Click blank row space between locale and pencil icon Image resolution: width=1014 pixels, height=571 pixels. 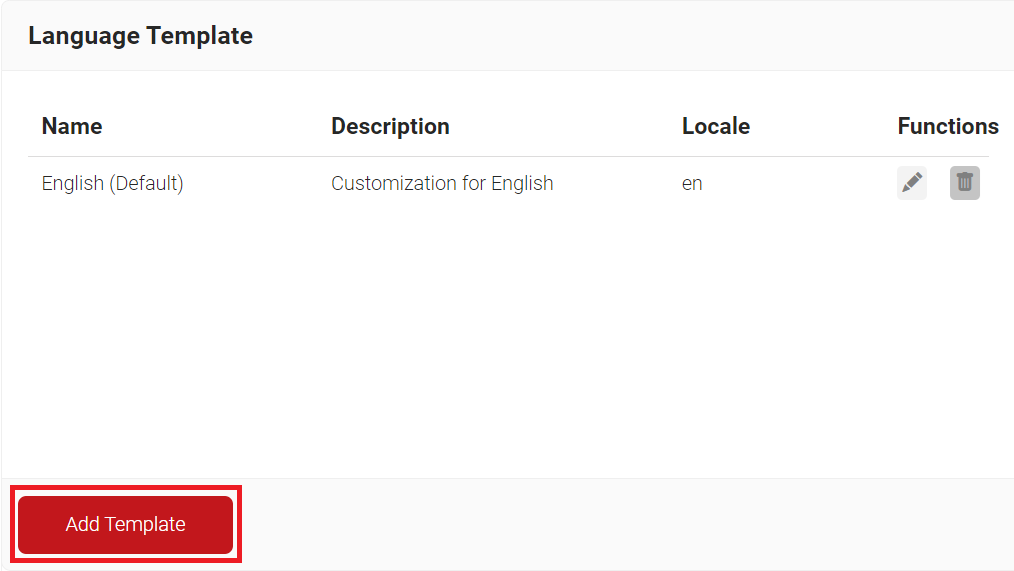pos(800,183)
